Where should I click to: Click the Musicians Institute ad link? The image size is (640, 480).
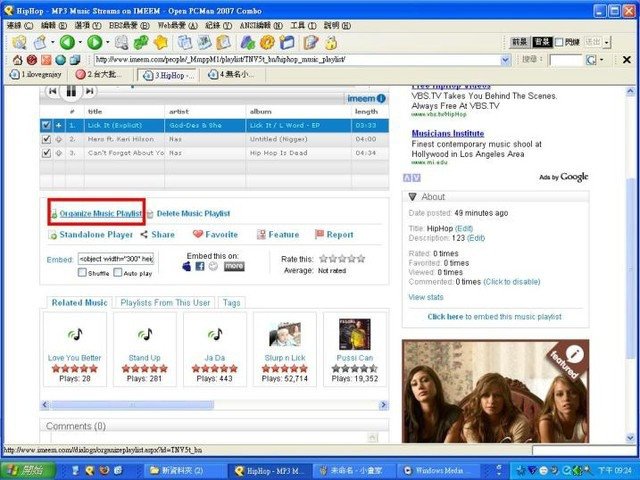click(448, 133)
